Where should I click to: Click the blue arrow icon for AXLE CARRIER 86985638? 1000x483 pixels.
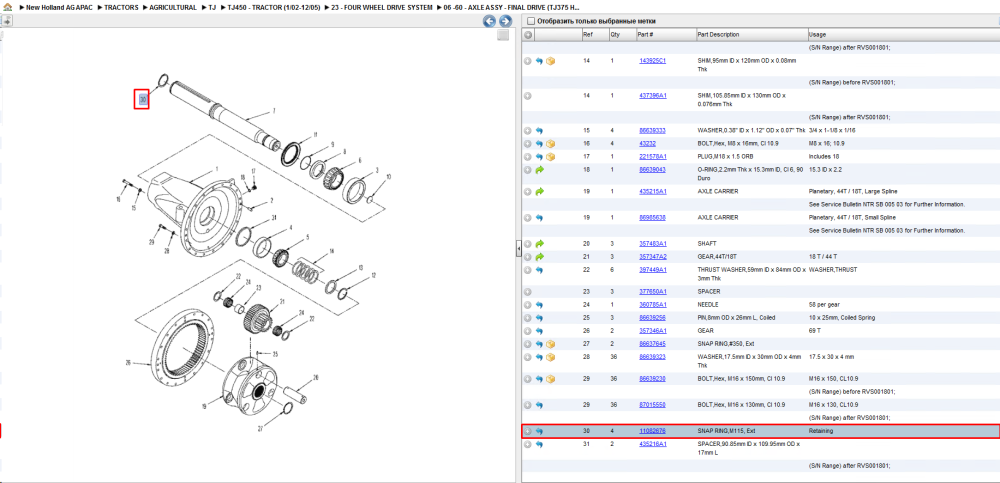coord(539,218)
